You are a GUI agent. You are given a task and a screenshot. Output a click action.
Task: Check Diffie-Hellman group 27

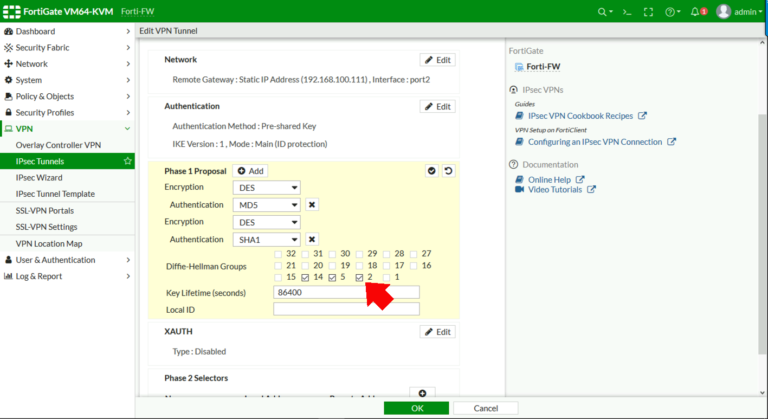pos(413,254)
